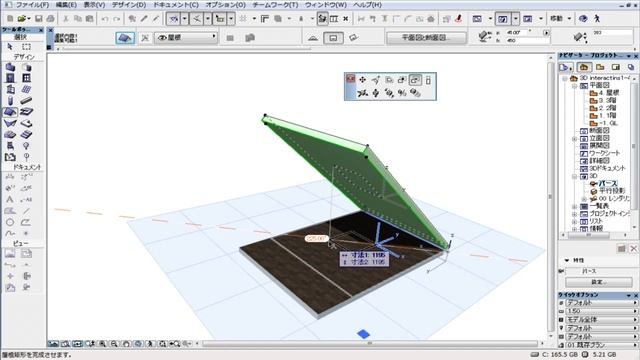
Task: Select the Roof tool in toolbox
Action: [10, 112]
